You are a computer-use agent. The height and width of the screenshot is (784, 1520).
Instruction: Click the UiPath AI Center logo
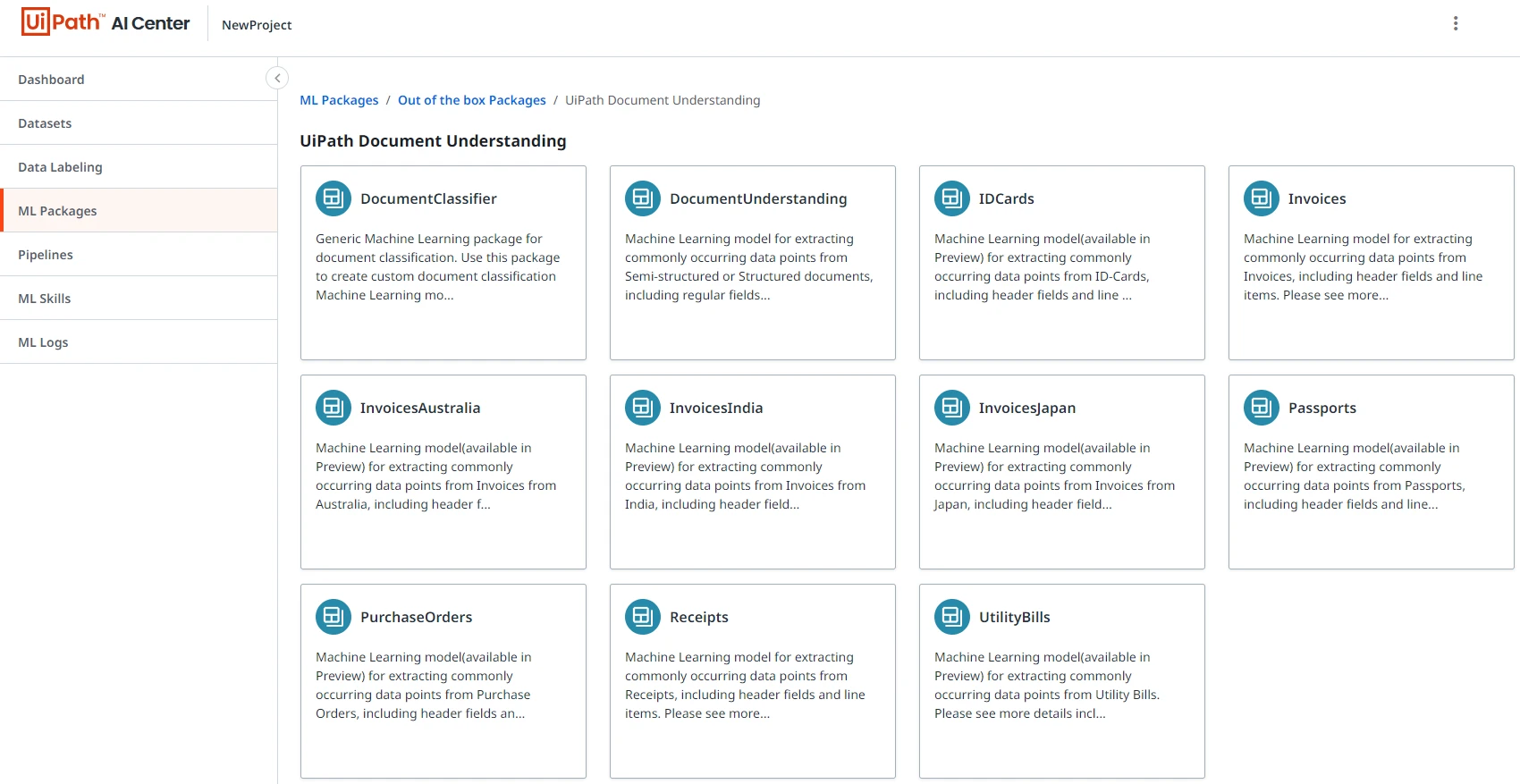(106, 22)
